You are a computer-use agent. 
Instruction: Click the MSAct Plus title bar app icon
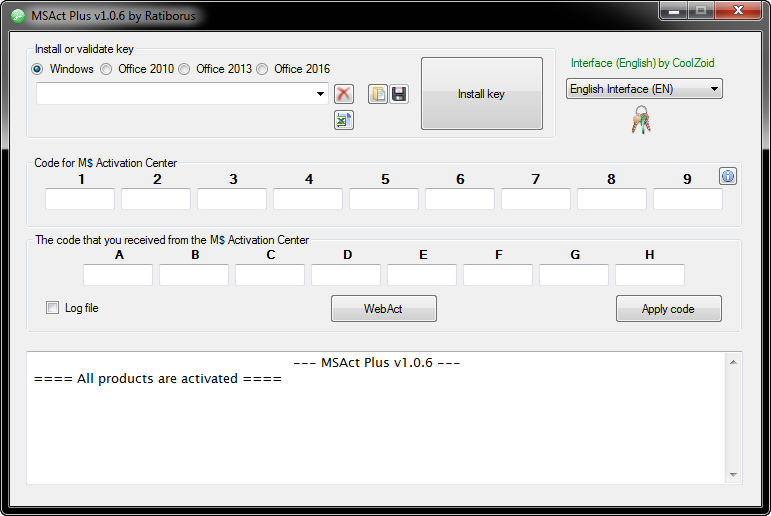pos(18,16)
